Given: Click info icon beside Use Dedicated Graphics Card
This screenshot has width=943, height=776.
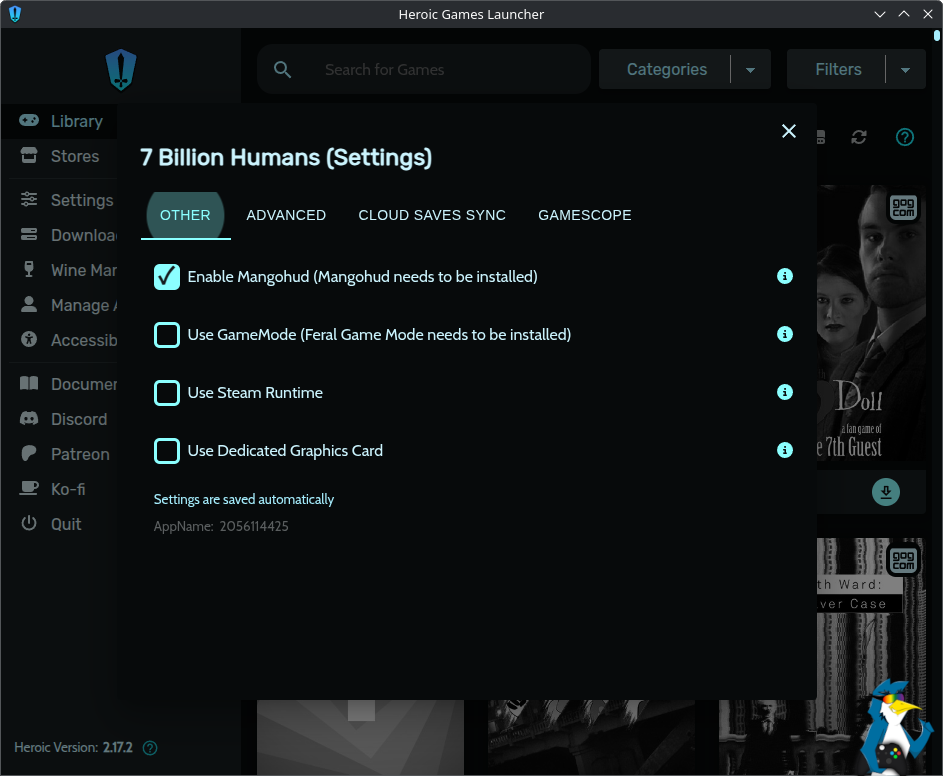Looking at the screenshot, I should click(x=785, y=450).
